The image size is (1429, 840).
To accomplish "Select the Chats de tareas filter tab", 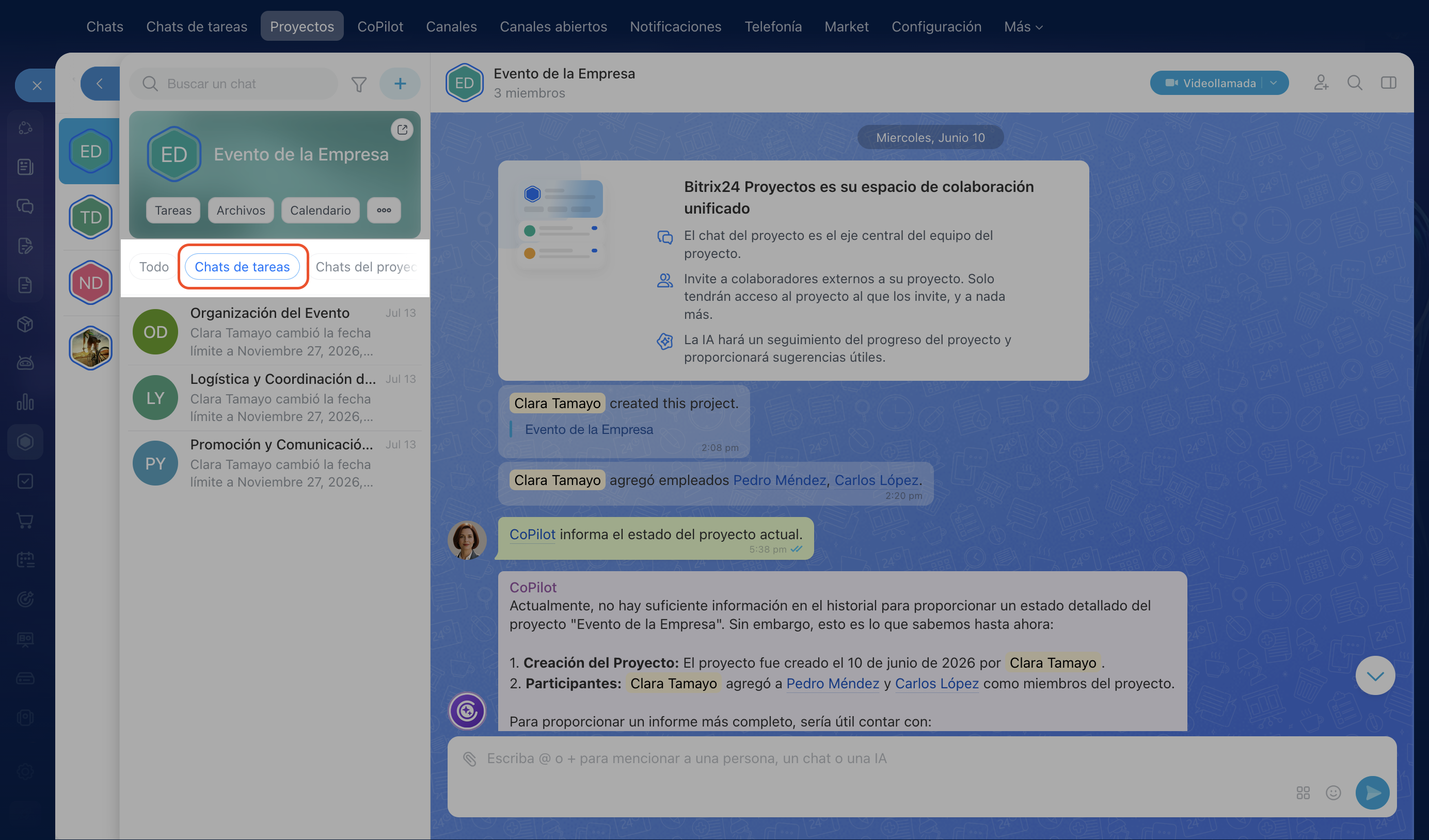I will click(x=242, y=267).
